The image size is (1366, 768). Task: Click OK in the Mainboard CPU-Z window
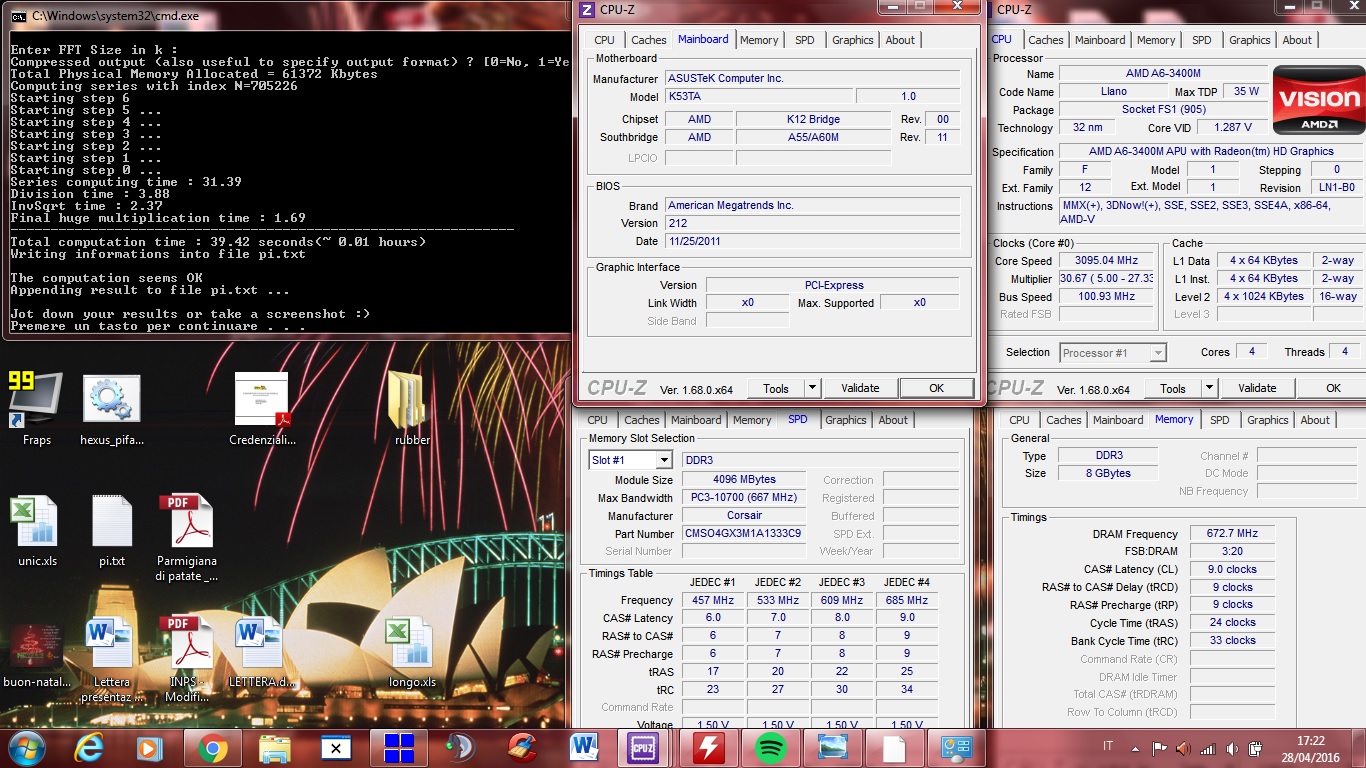click(936, 388)
